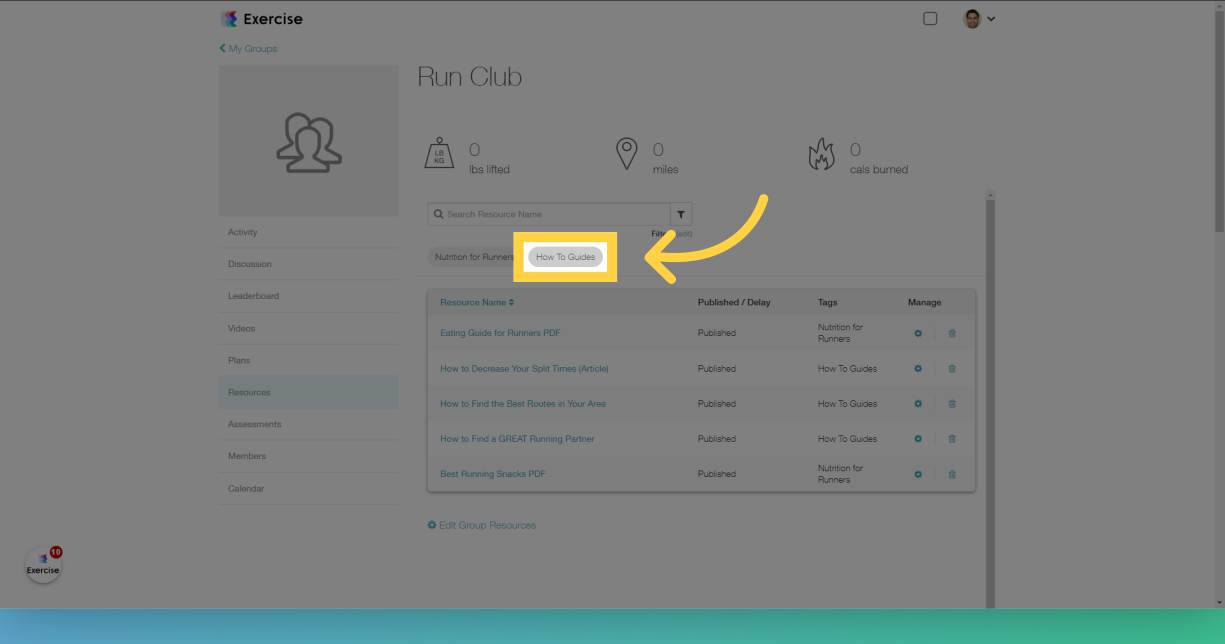Click the square icon beside profile avatar

coord(930,18)
